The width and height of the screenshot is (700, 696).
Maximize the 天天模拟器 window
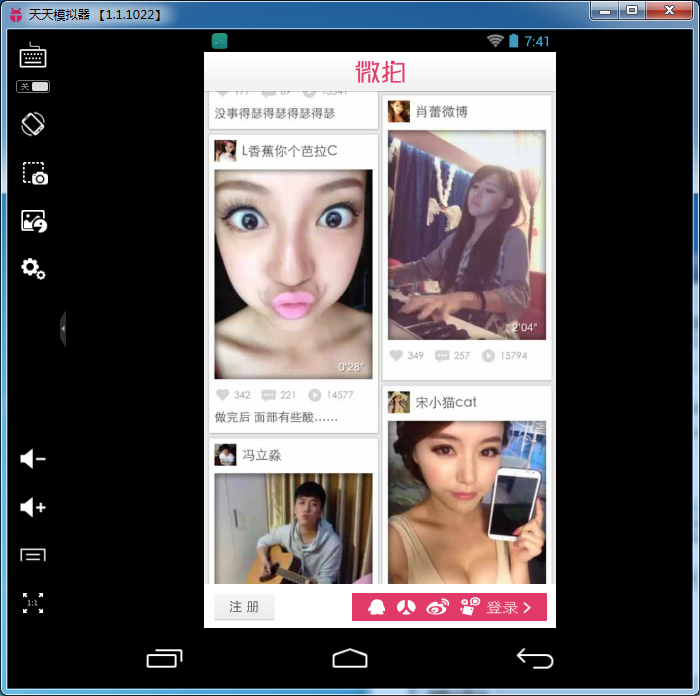pyautogui.click(x=632, y=11)
